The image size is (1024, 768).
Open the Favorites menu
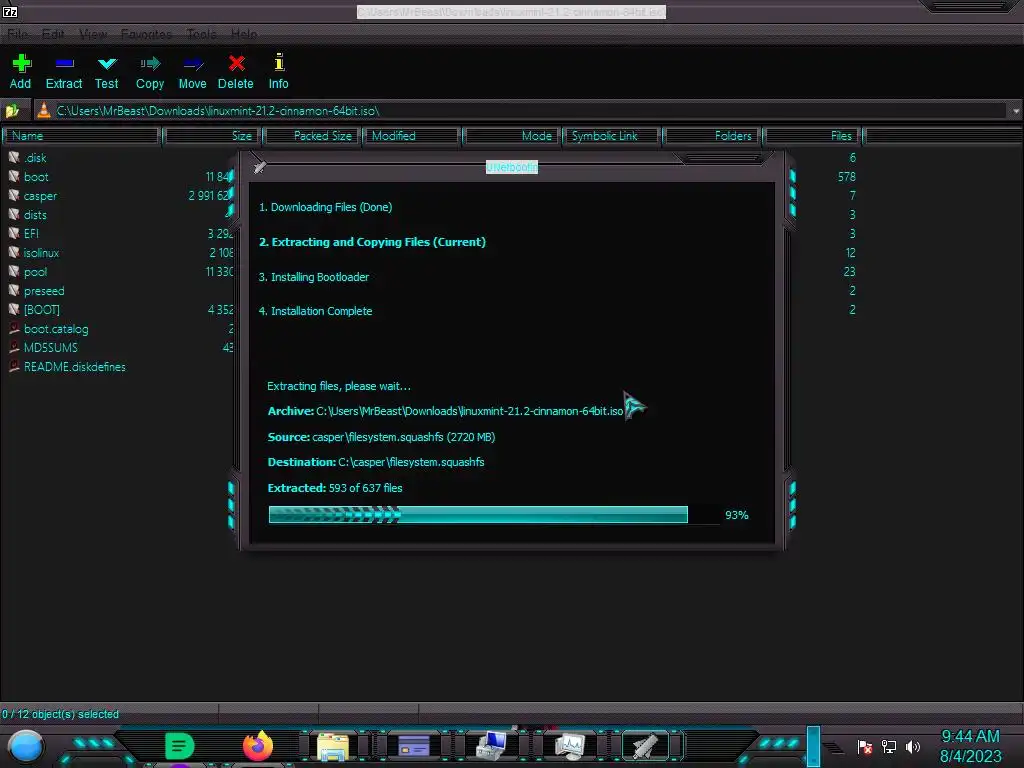click(x=146, y=34)
